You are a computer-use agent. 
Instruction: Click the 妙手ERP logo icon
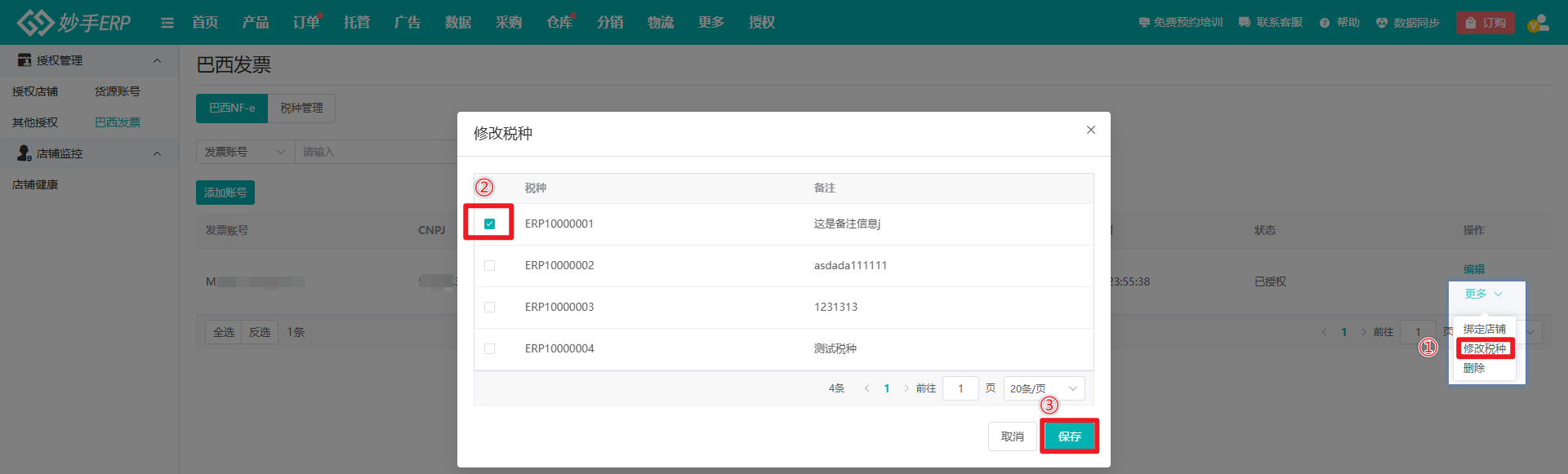click(x=36, y=22)
